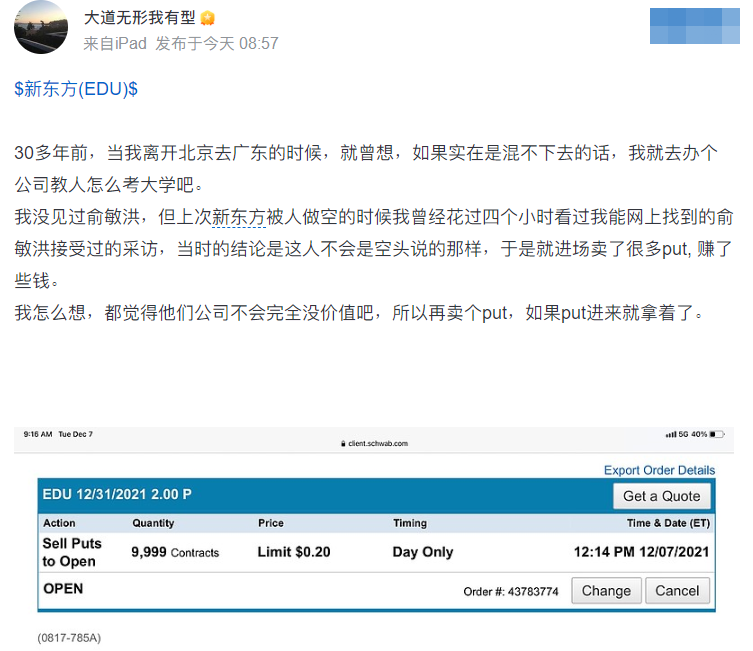Image resolution: width=753 pixels, height=651 pixels.
Task: Click the 5G signal bars indicator
Action: pyautogui.click(x=670, y=434)
